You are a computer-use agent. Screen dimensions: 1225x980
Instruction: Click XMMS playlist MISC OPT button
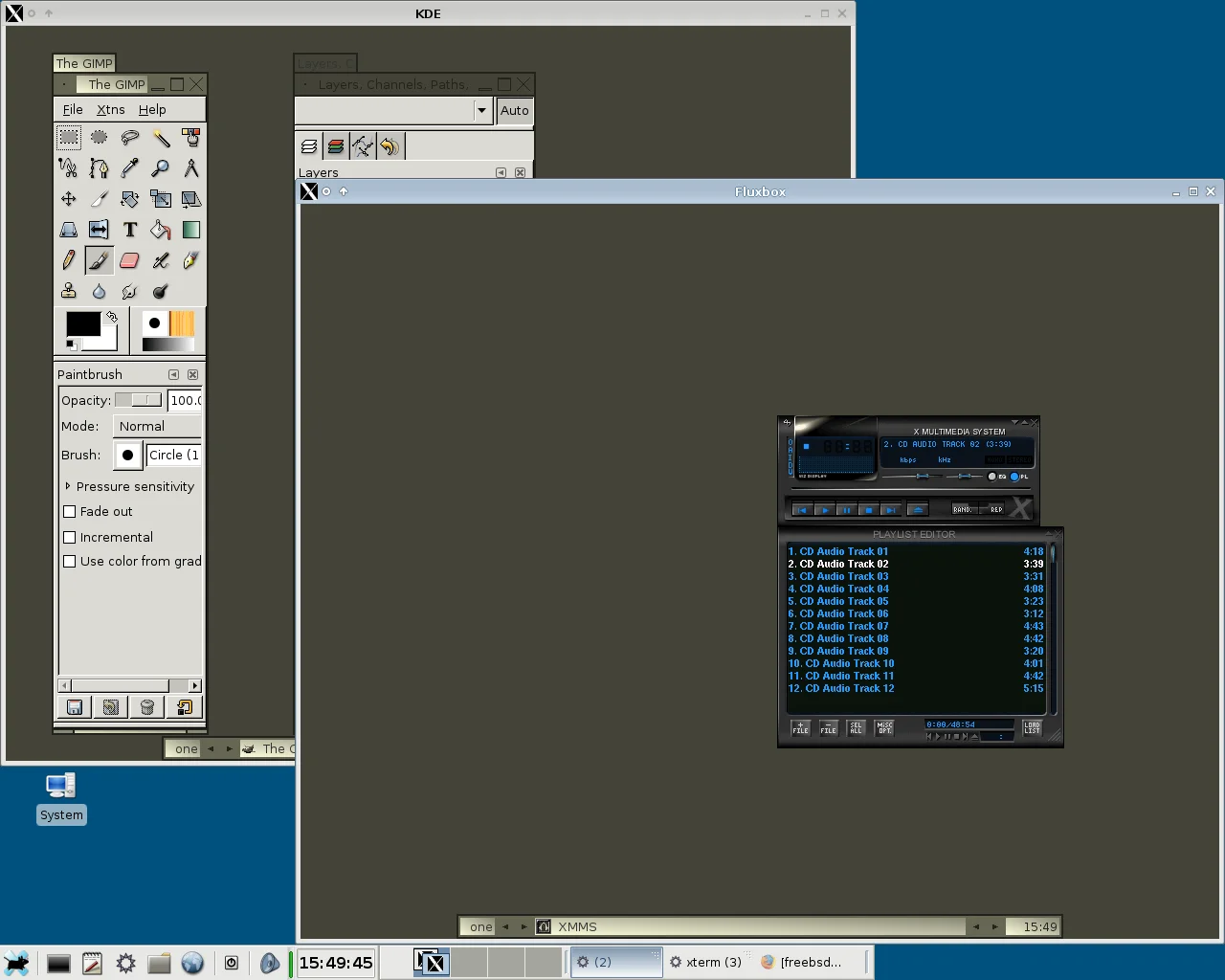coord(884,728)
